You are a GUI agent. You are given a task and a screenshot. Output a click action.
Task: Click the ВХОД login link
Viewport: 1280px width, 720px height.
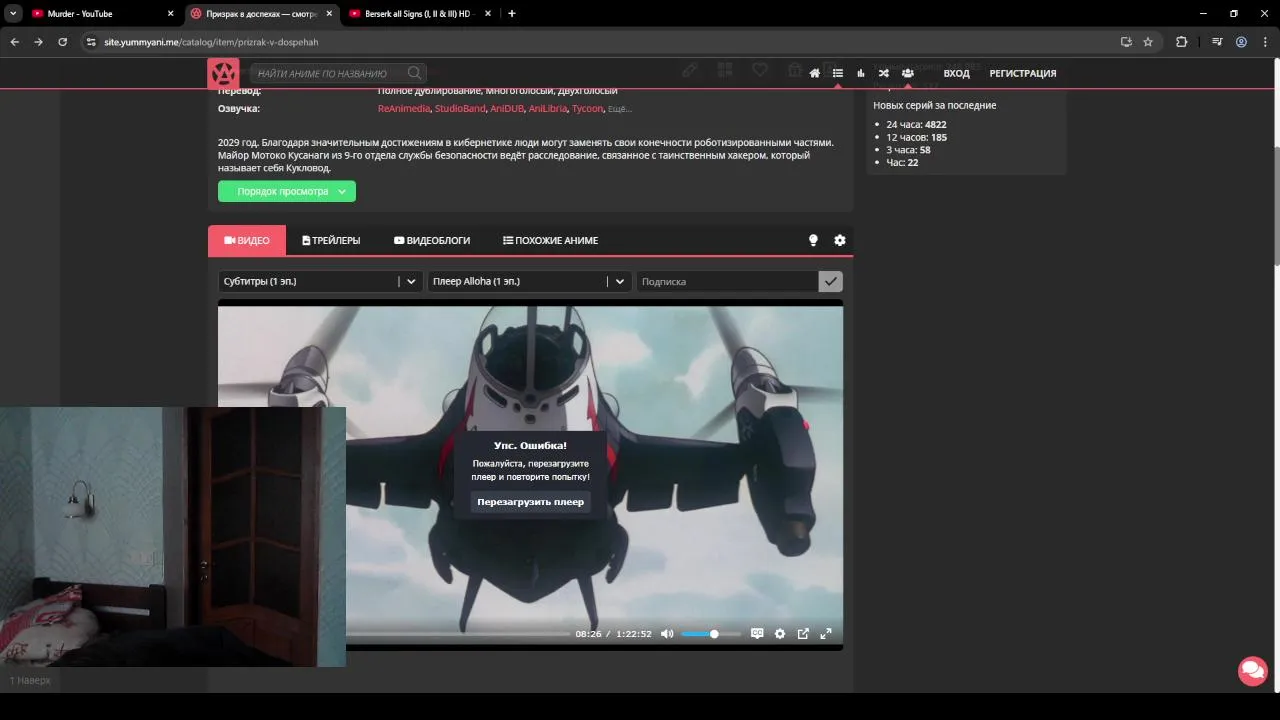(956, 73)
